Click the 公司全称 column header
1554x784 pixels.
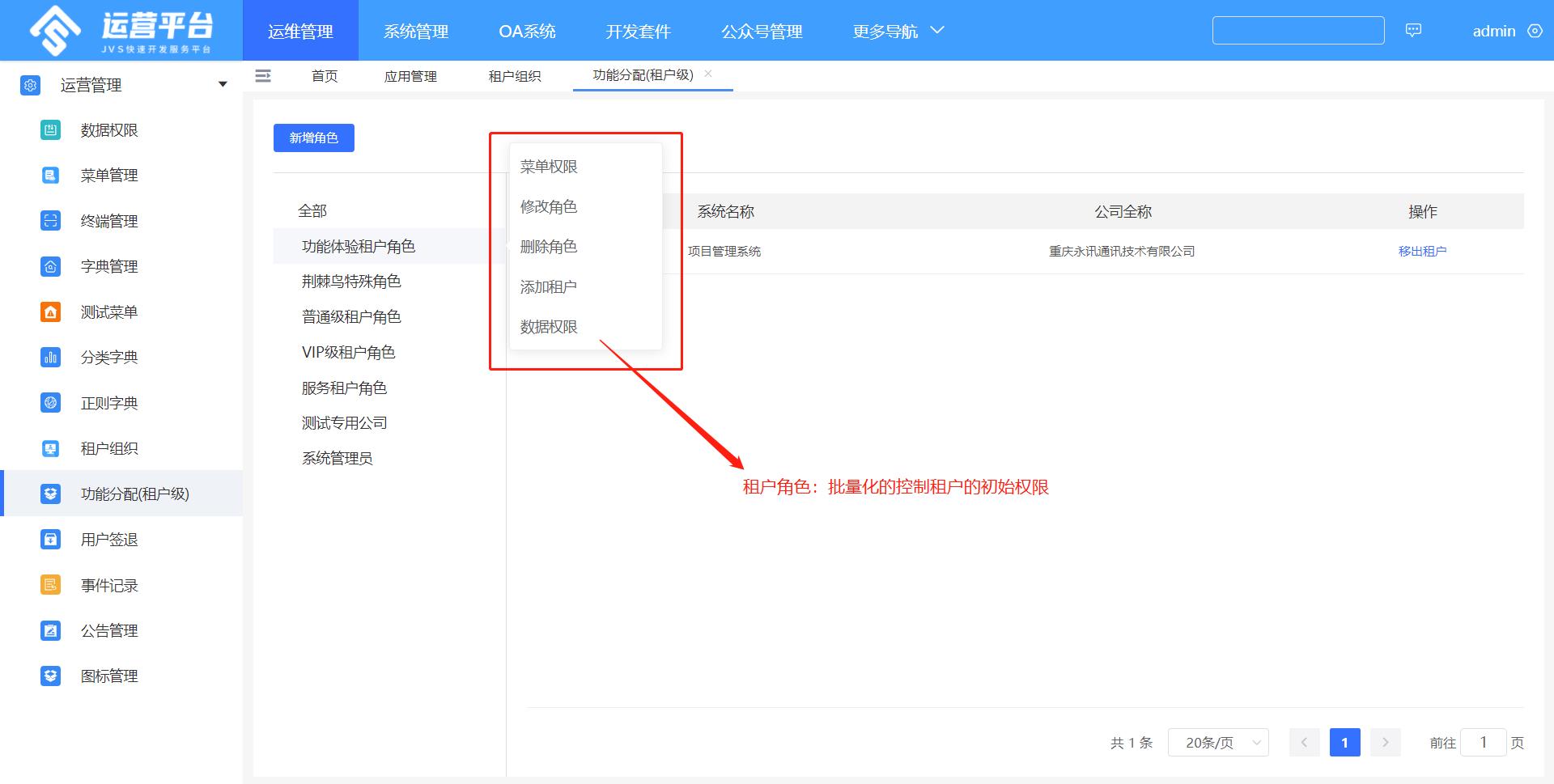1123,211
